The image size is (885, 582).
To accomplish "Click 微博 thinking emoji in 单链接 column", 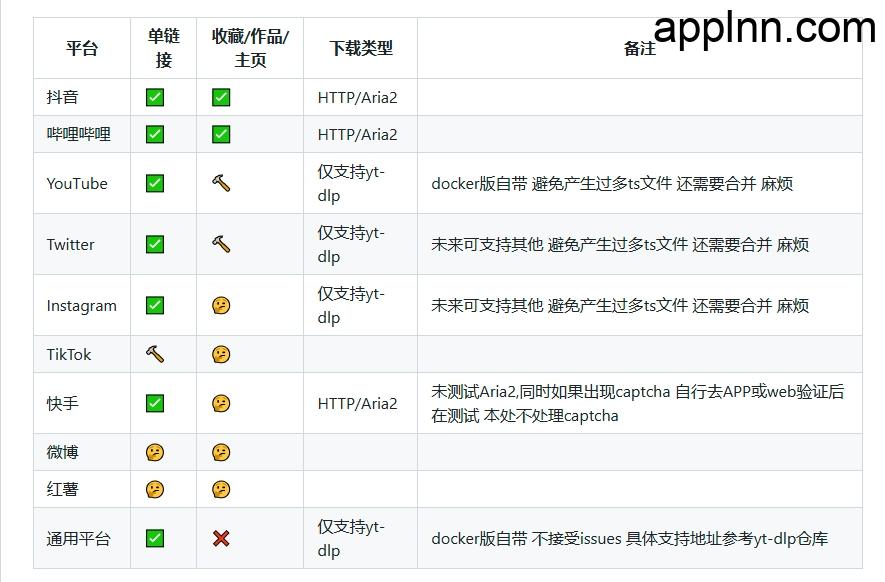I will (155, 452).
